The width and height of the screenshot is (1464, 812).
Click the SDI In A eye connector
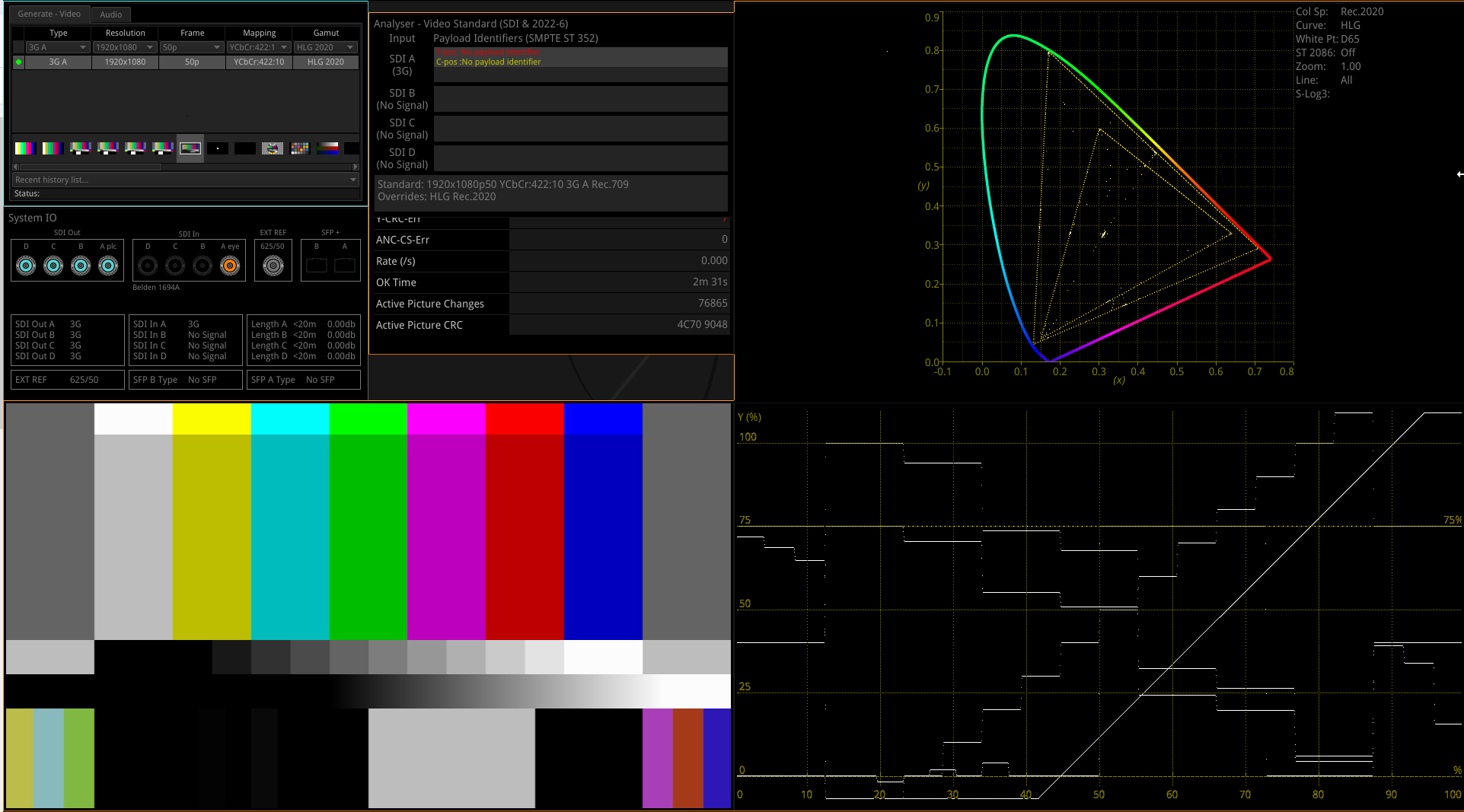tap(230, 266)
